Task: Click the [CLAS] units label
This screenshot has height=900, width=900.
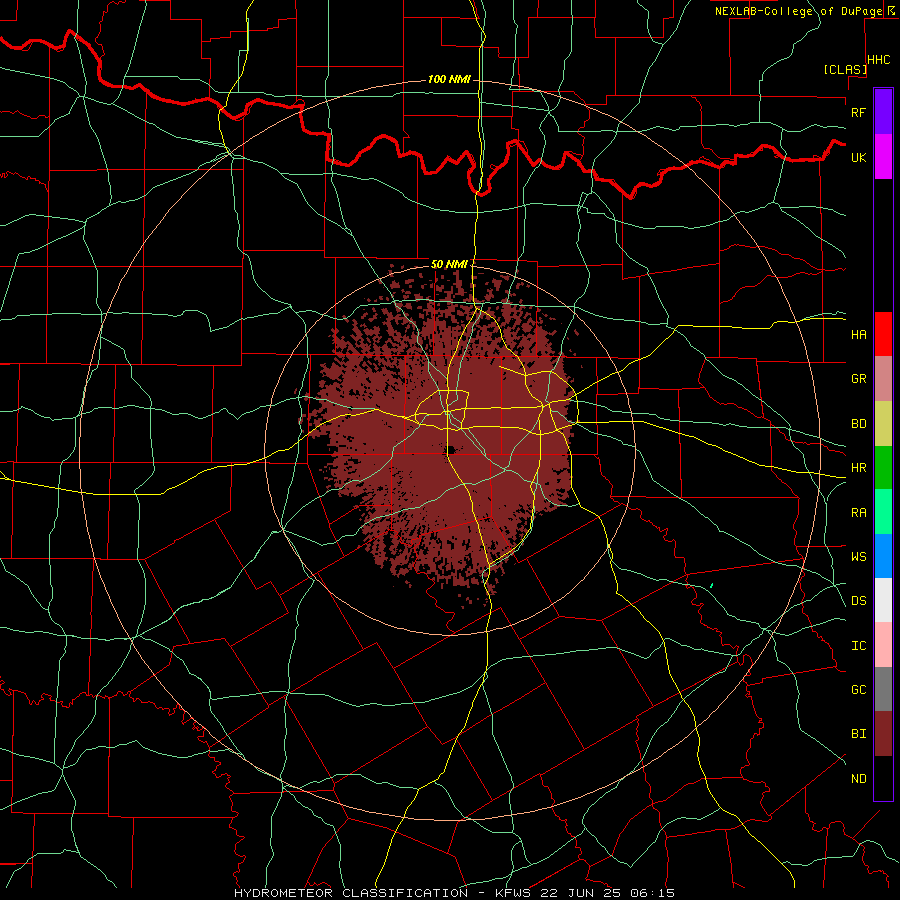Action: [845, 69]
